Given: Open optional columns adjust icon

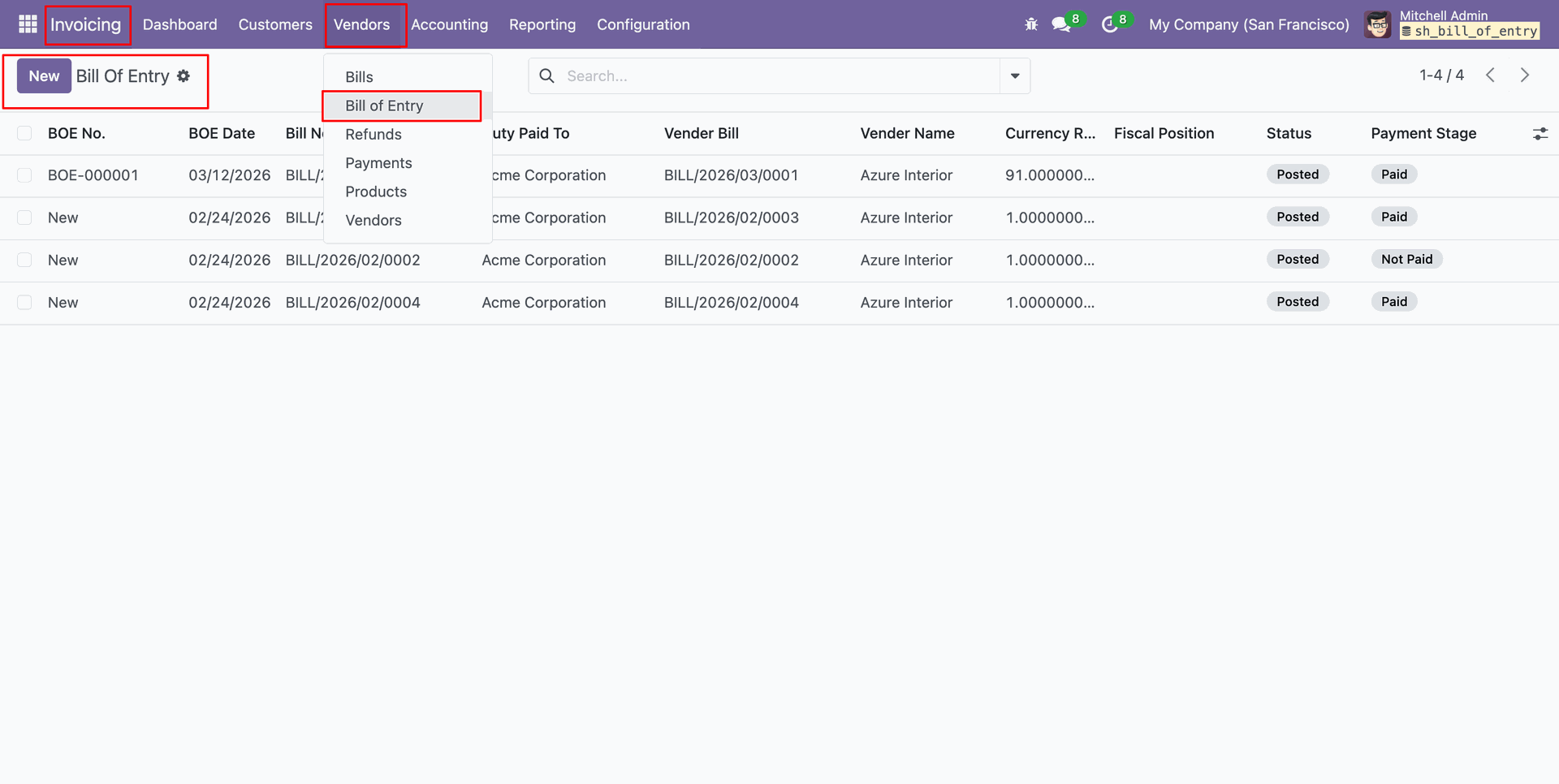Looking at the screenshot, I should tap(1540, 134).
